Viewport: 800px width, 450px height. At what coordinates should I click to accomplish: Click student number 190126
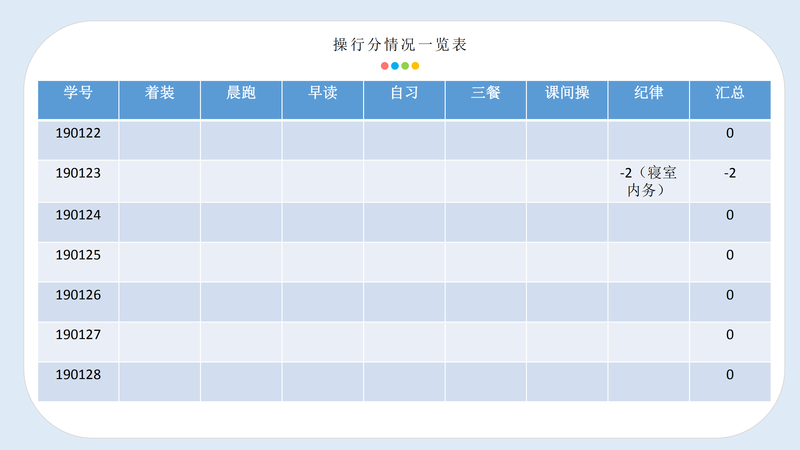point(78,295)
